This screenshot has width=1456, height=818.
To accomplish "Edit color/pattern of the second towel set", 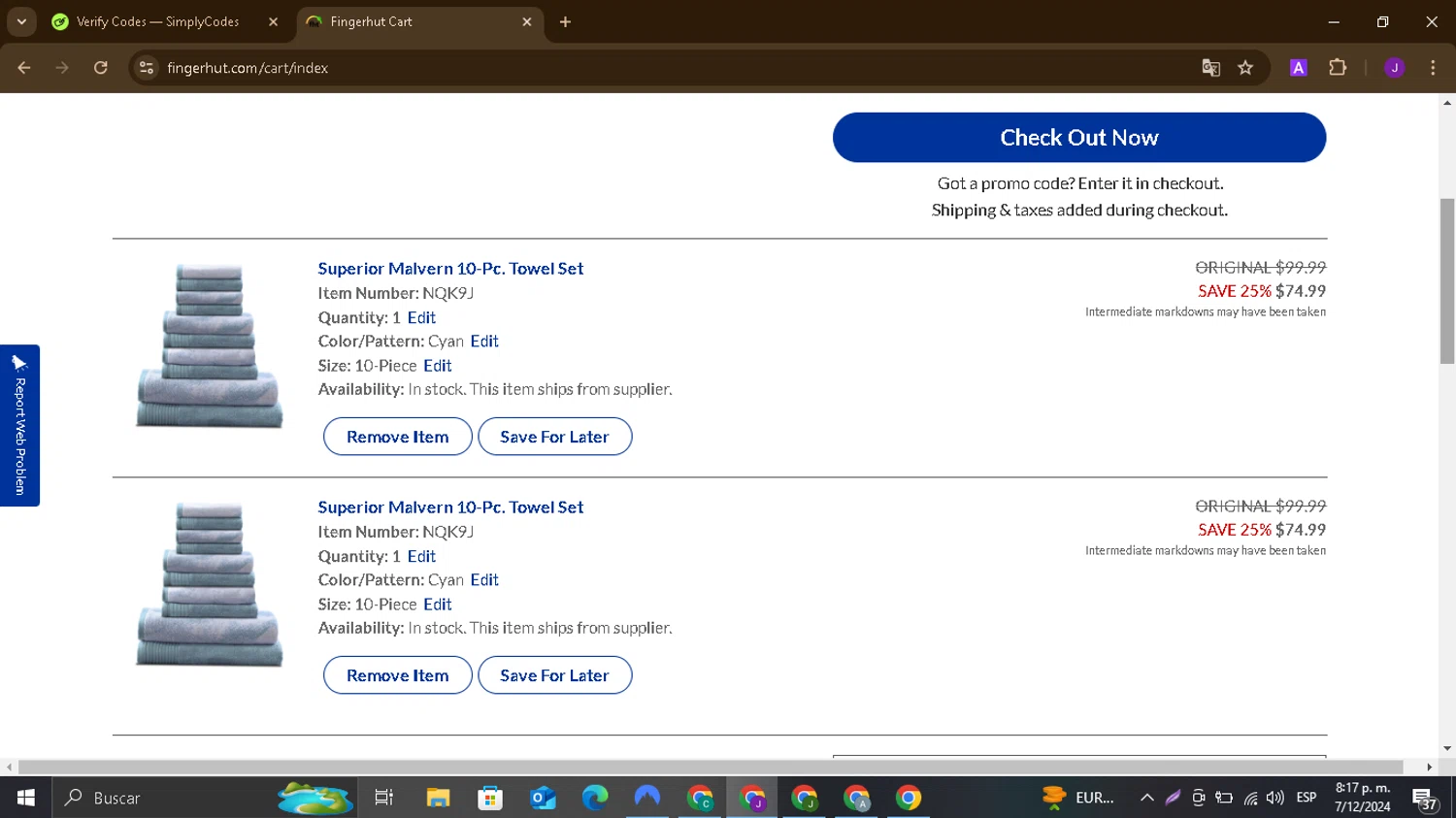I will tap(484, 580).
